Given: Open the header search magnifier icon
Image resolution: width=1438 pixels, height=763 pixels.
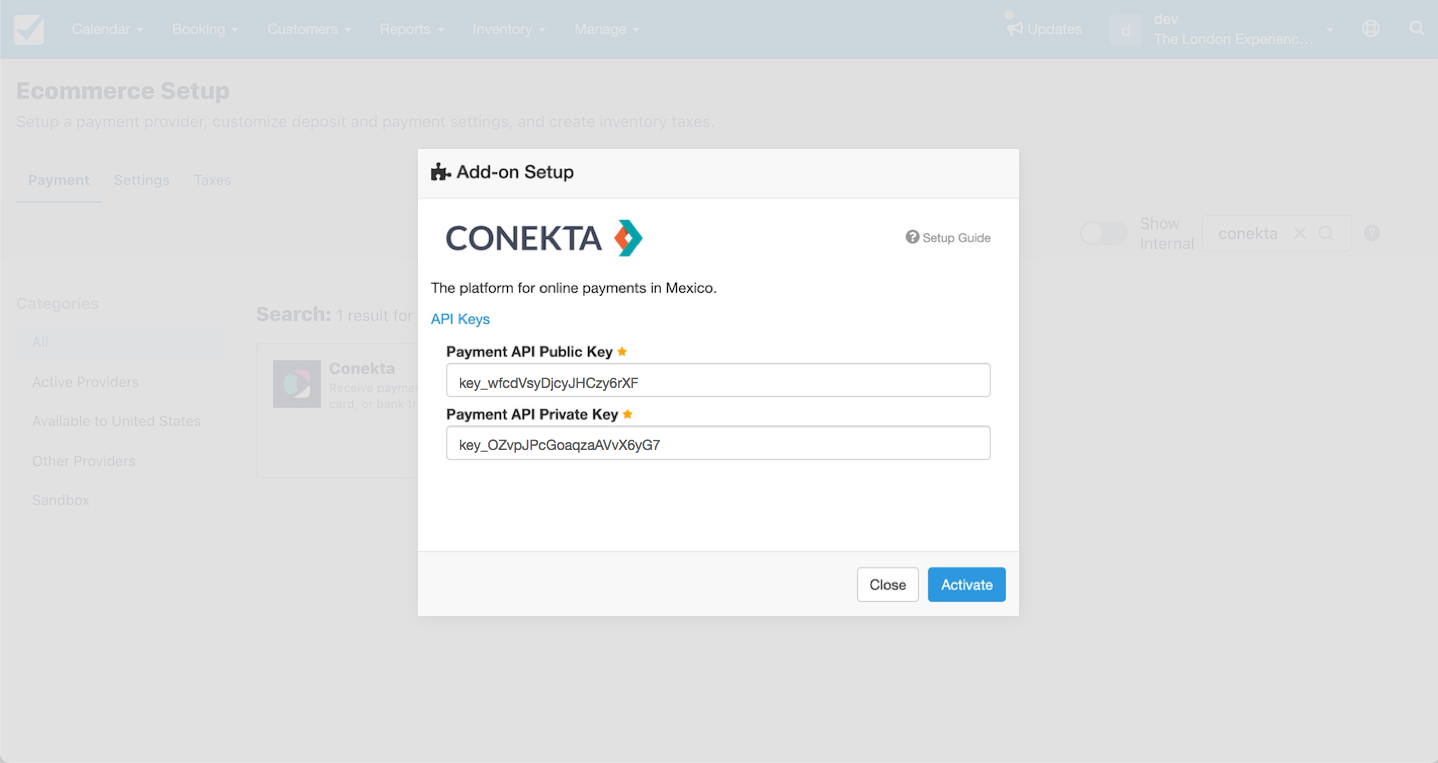Looking at the screenshot, I should click(x=1417, y=29).
